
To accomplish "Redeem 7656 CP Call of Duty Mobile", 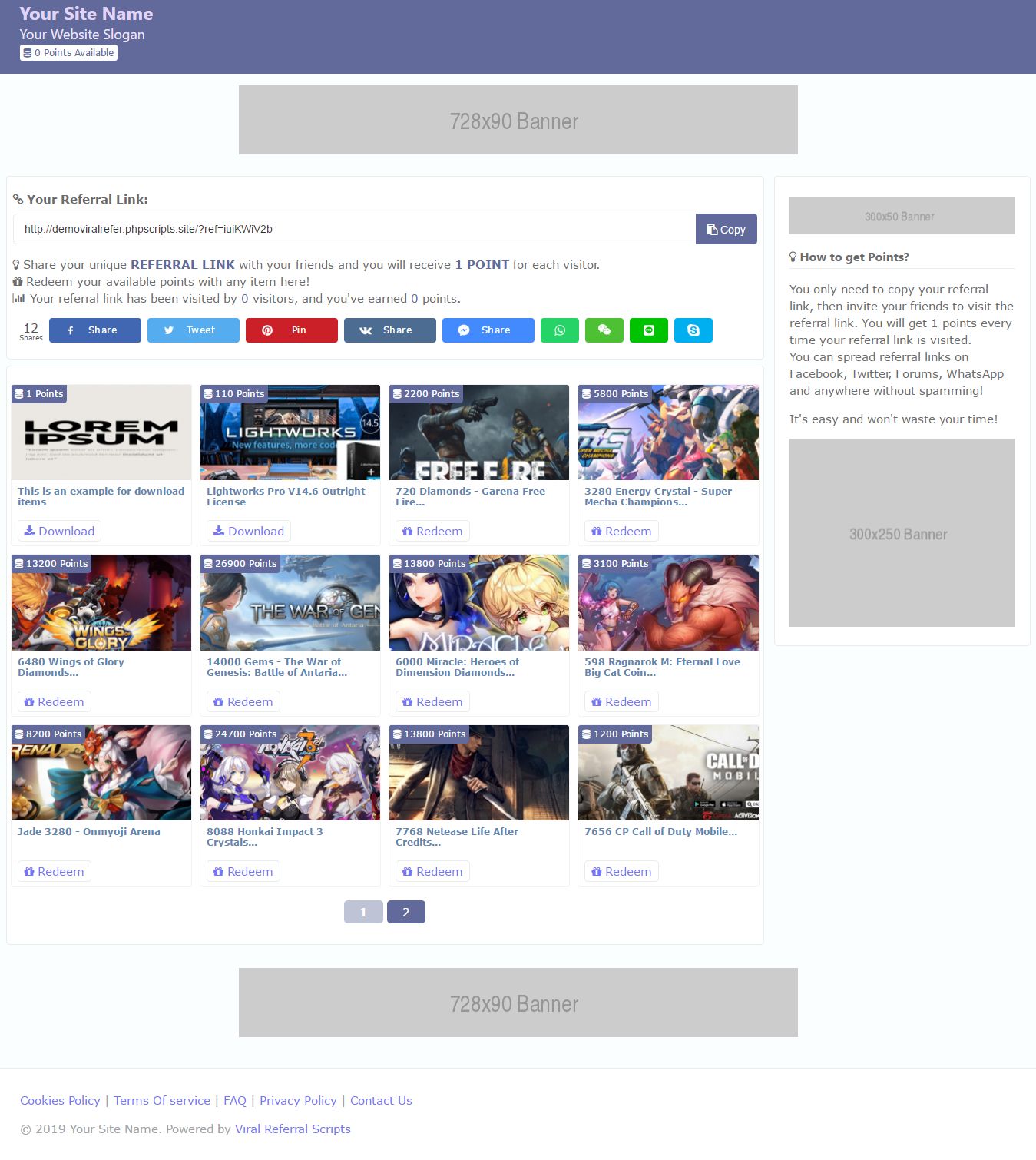I will point(621,871).
